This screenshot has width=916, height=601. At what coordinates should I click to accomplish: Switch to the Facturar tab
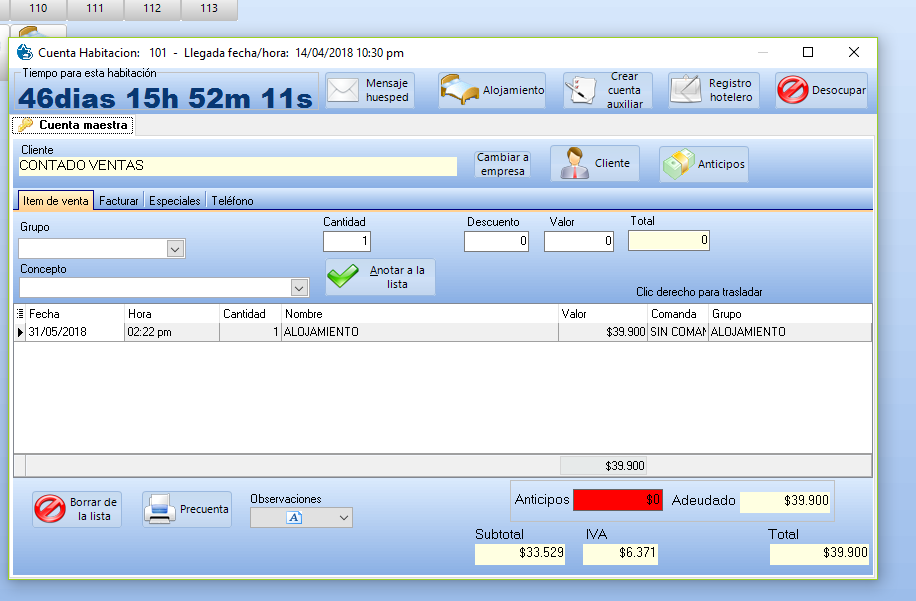pos(119,201)
